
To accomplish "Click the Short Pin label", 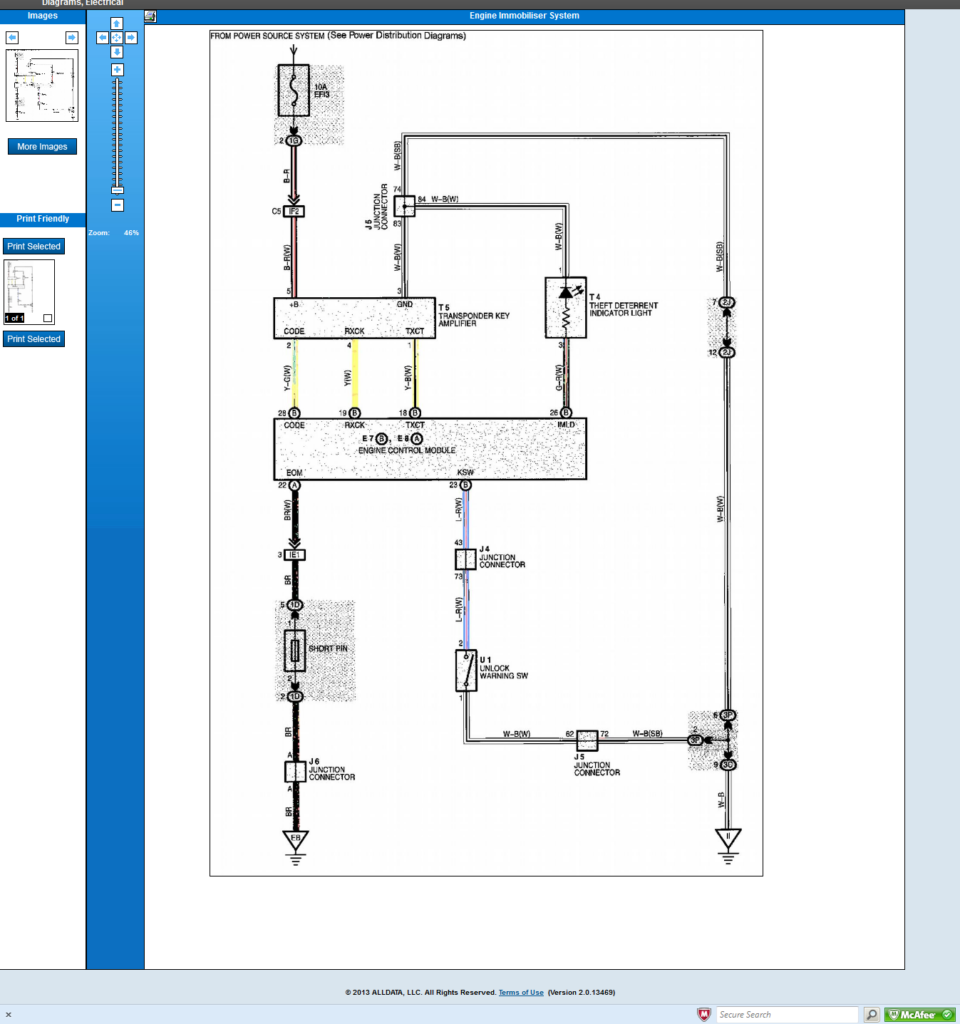I will 328,648.
